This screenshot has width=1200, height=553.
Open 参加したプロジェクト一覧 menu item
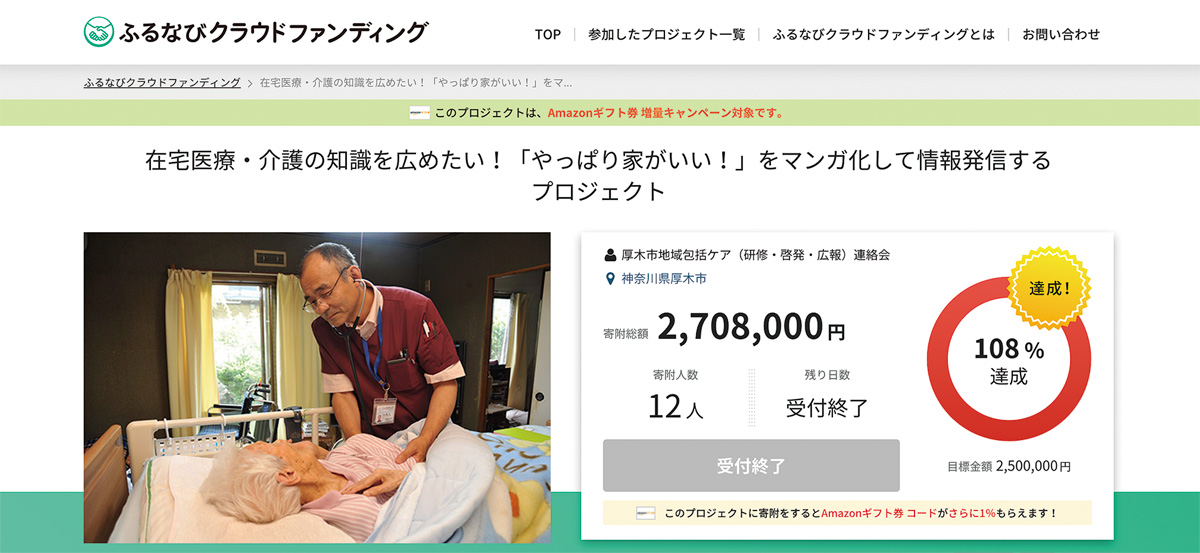coord(667,34)
